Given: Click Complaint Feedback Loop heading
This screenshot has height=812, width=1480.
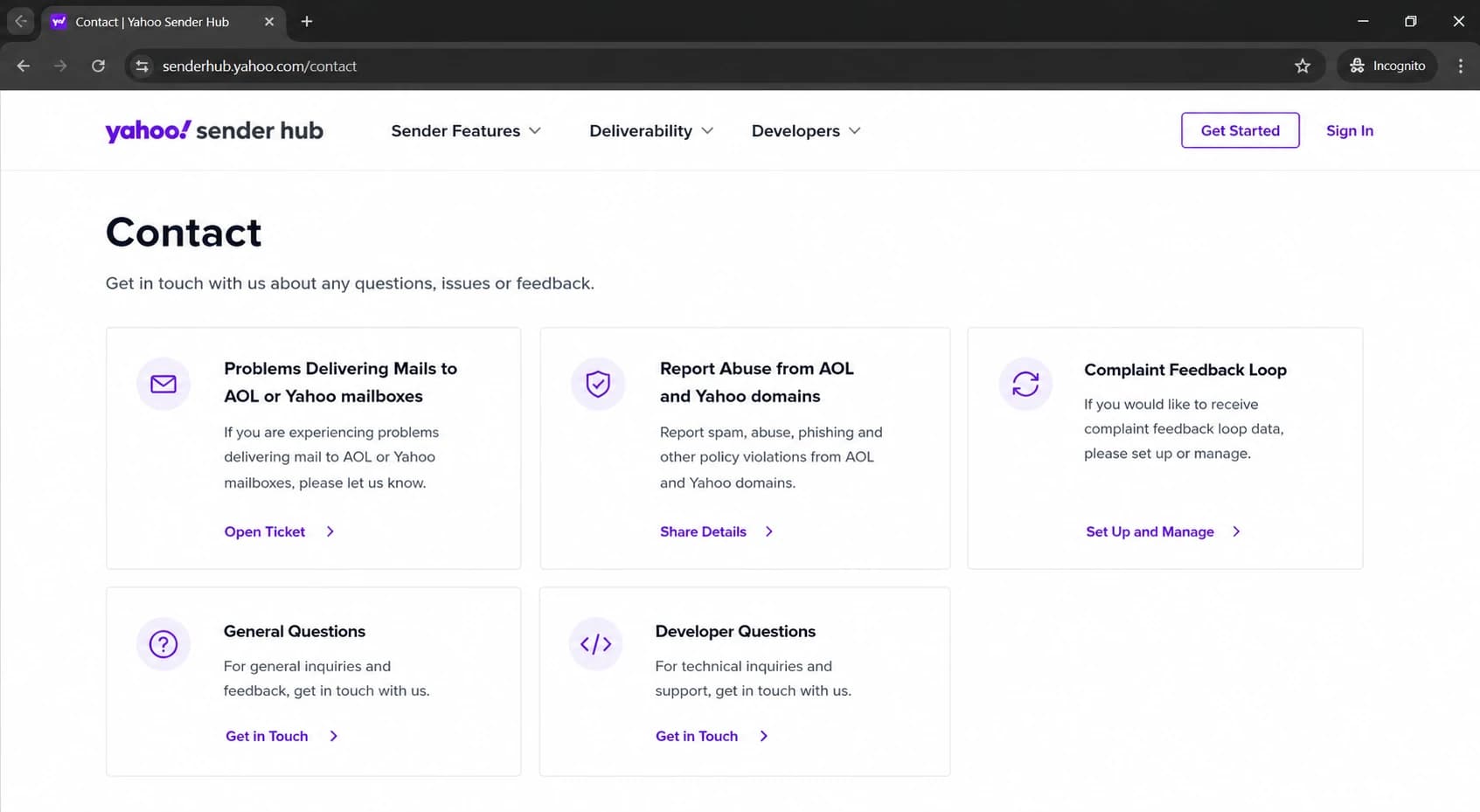Looking at the screenshot, I should tap(1185, 370).
